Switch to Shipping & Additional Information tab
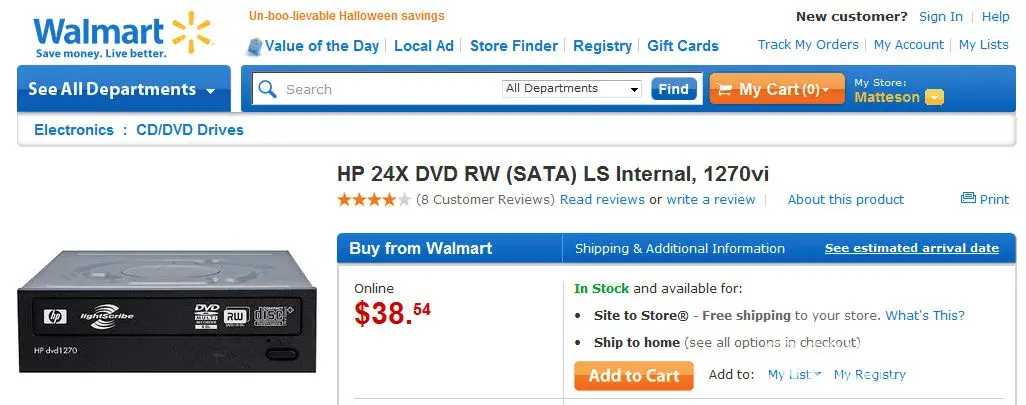The image size is (1026, 405). tap(680, 248)
